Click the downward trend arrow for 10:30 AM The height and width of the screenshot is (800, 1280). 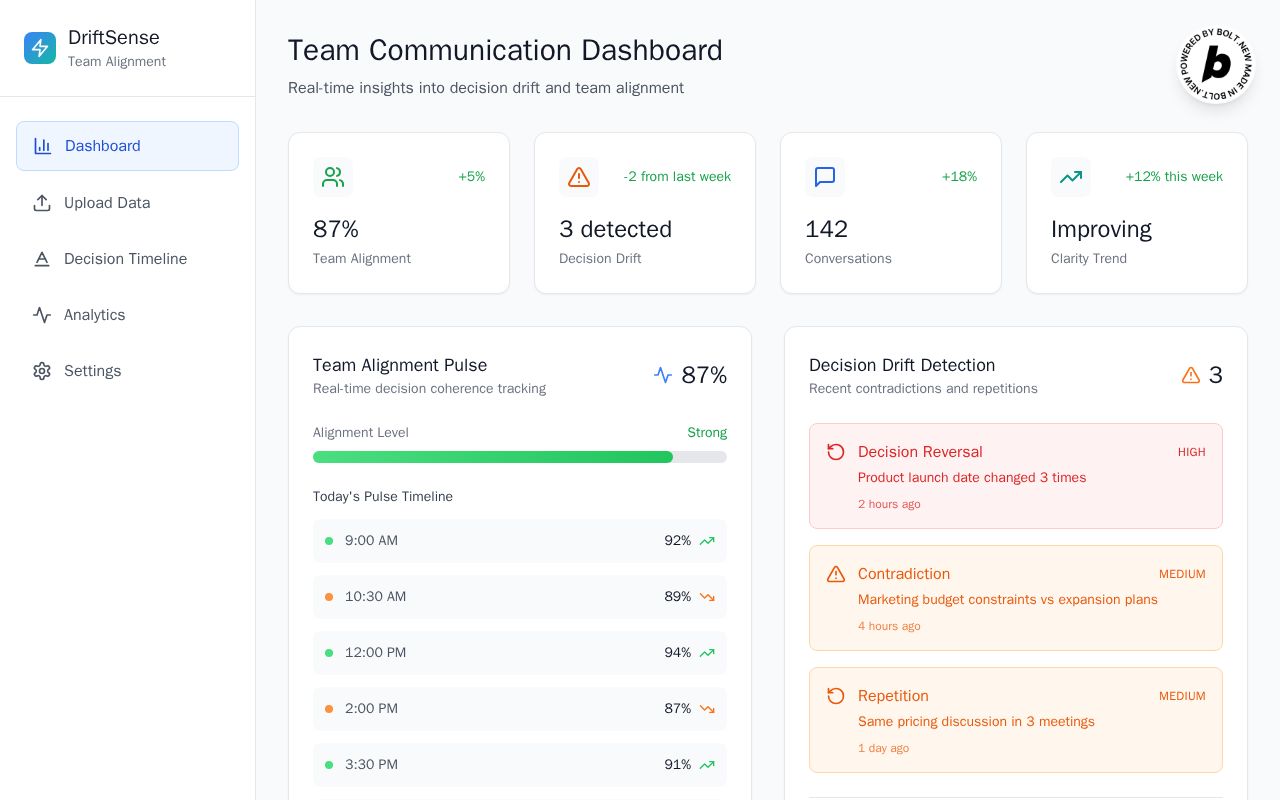[707, 597]
